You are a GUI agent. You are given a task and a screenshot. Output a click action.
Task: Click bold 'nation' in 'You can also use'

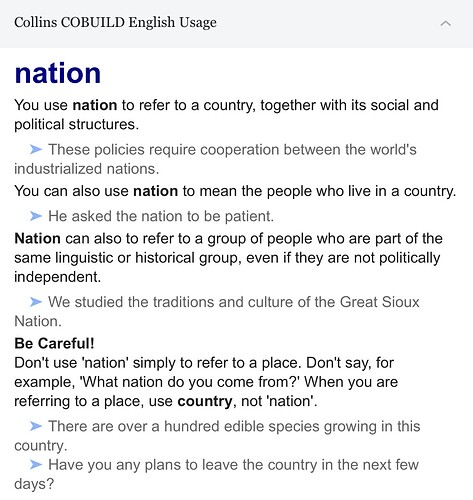(x=156, y=191)
